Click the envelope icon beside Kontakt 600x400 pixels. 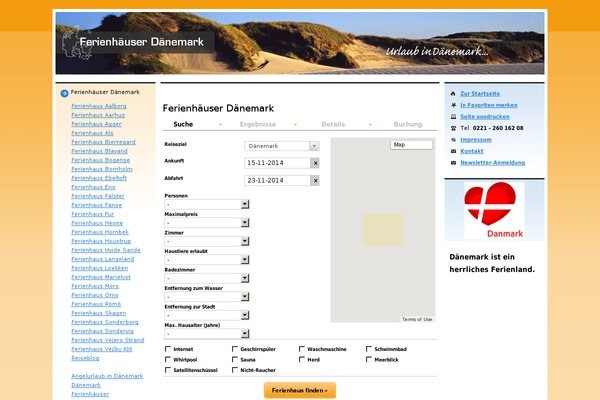[x=453, y=151]
